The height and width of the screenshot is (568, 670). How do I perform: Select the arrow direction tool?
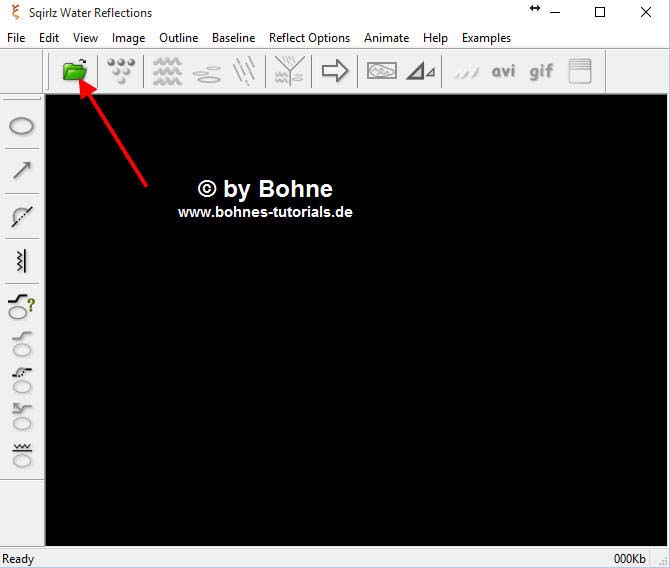coord(22,170)
